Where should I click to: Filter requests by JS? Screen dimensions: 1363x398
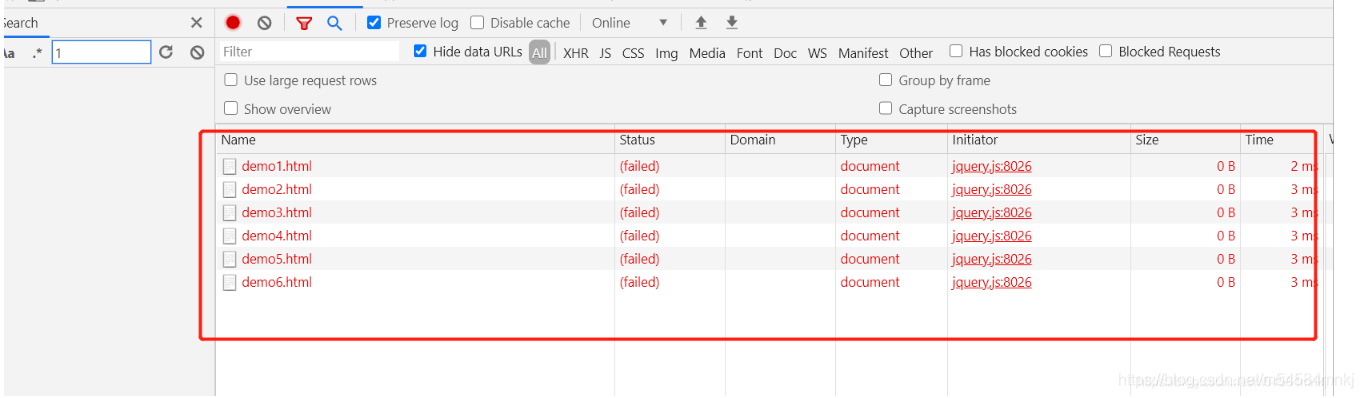coord(605,53)
